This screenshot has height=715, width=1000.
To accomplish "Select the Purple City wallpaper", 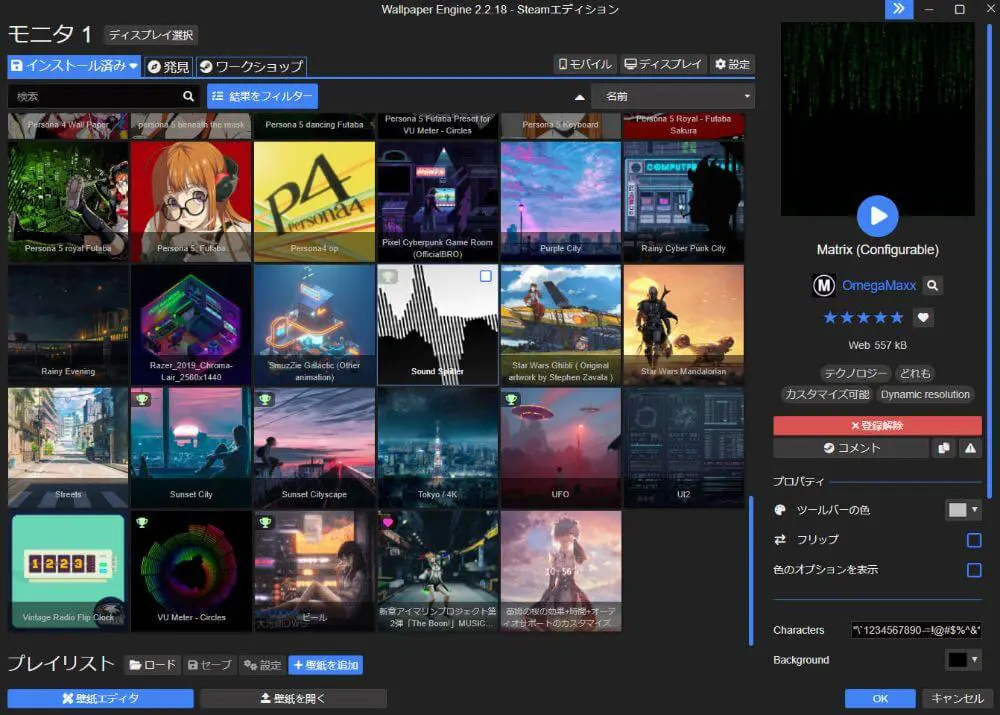I will click(561, 202).
